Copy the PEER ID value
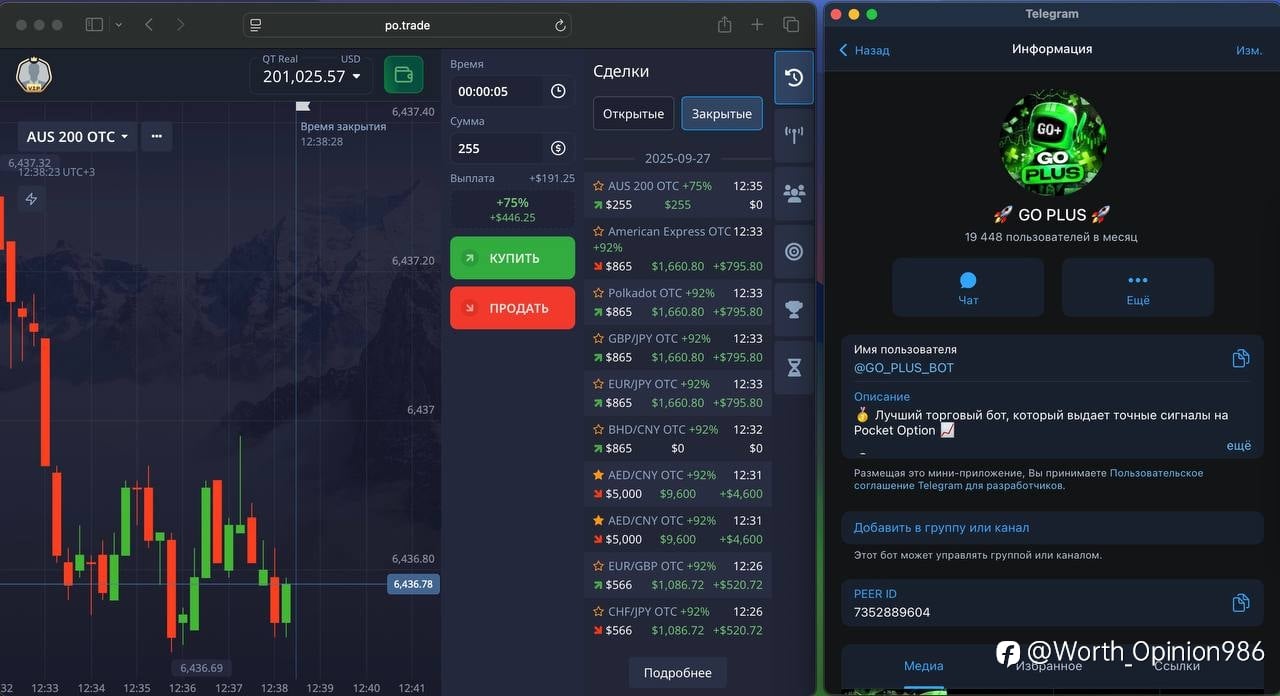Image resolution: width=1280 pixels, height=696 pixels. (1241, 603)
